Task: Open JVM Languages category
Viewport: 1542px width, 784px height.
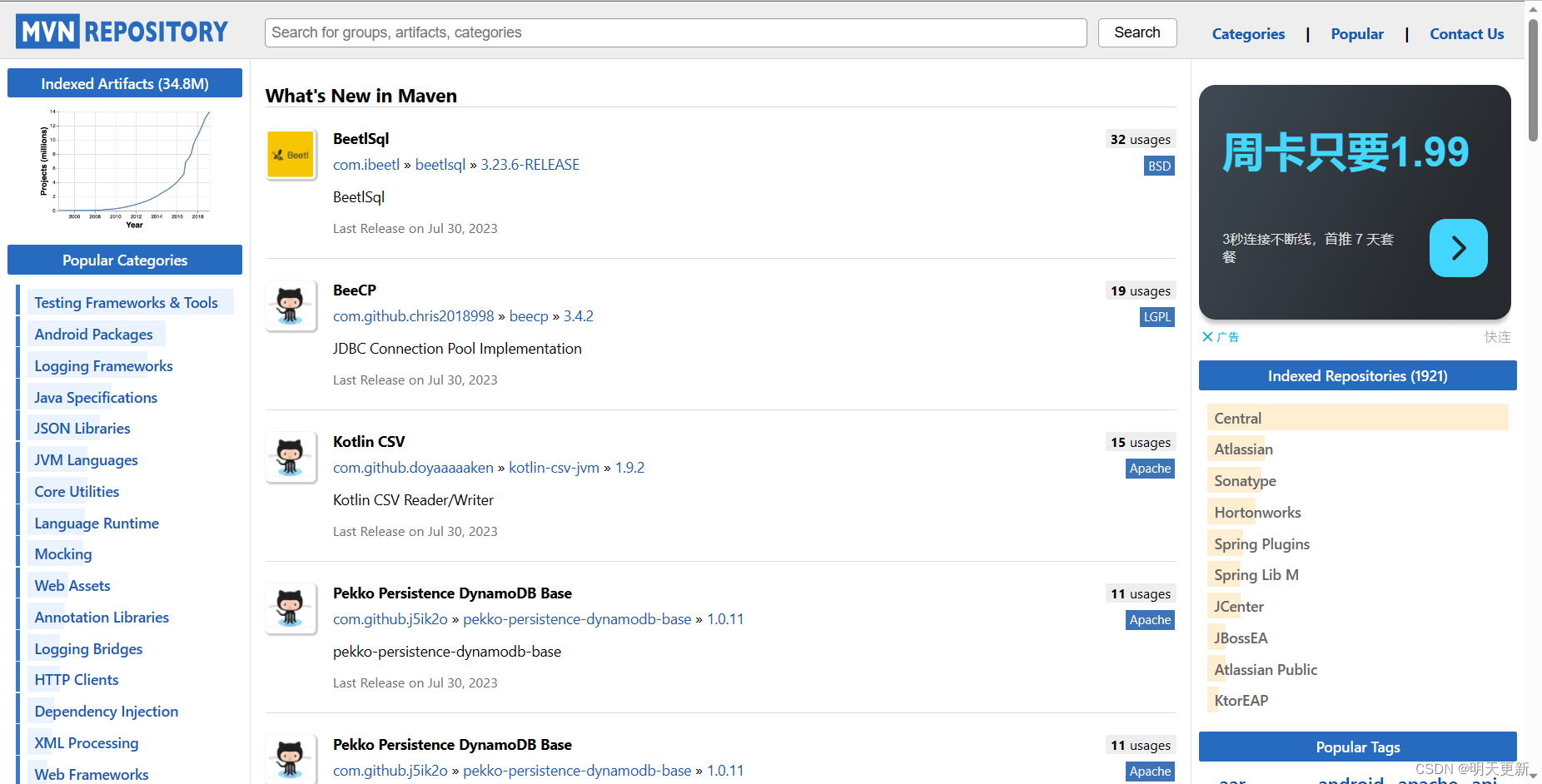Action: pos(86,460)
